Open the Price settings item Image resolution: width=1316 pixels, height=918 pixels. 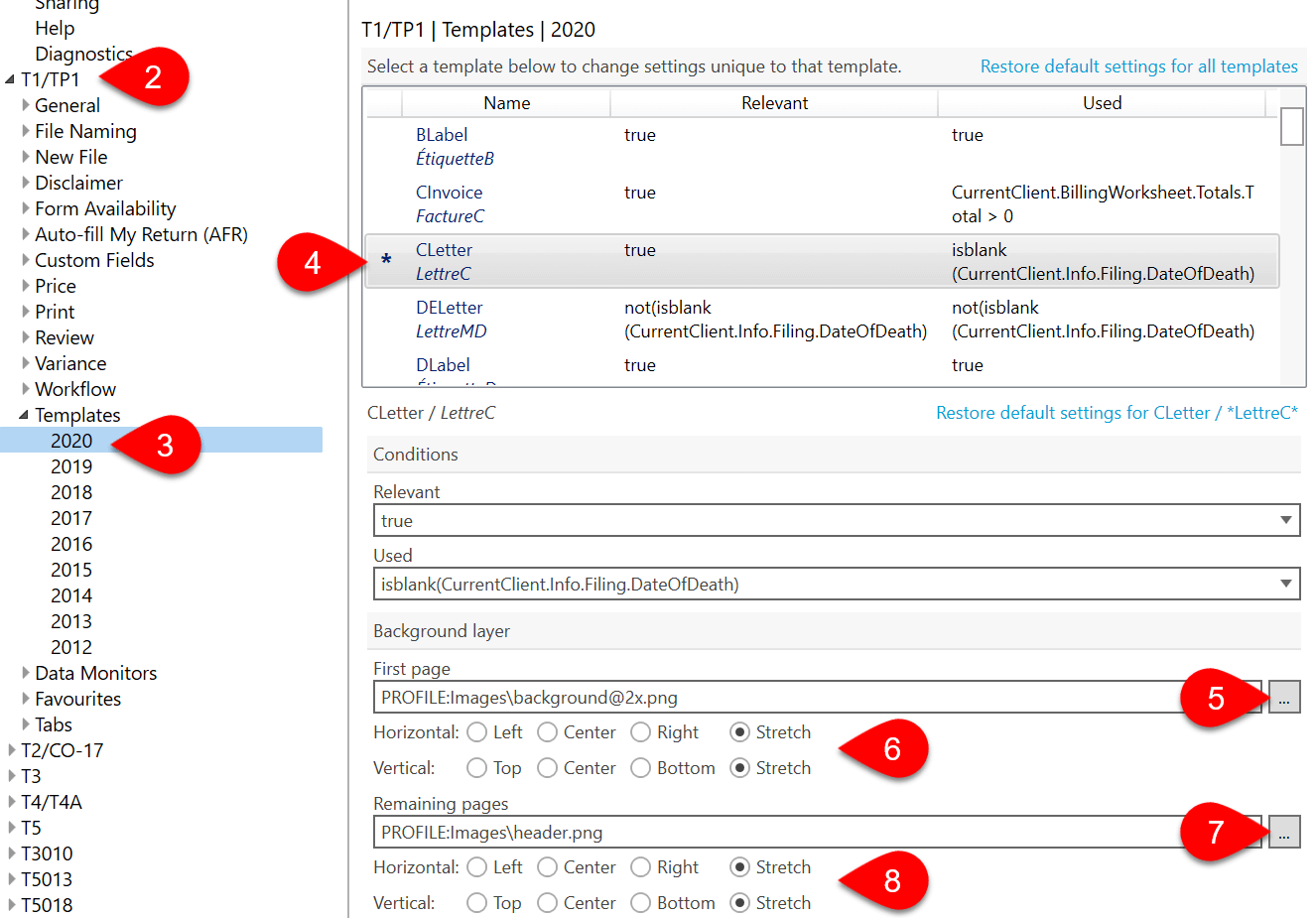pyautogui.click(x=56, y=286)
